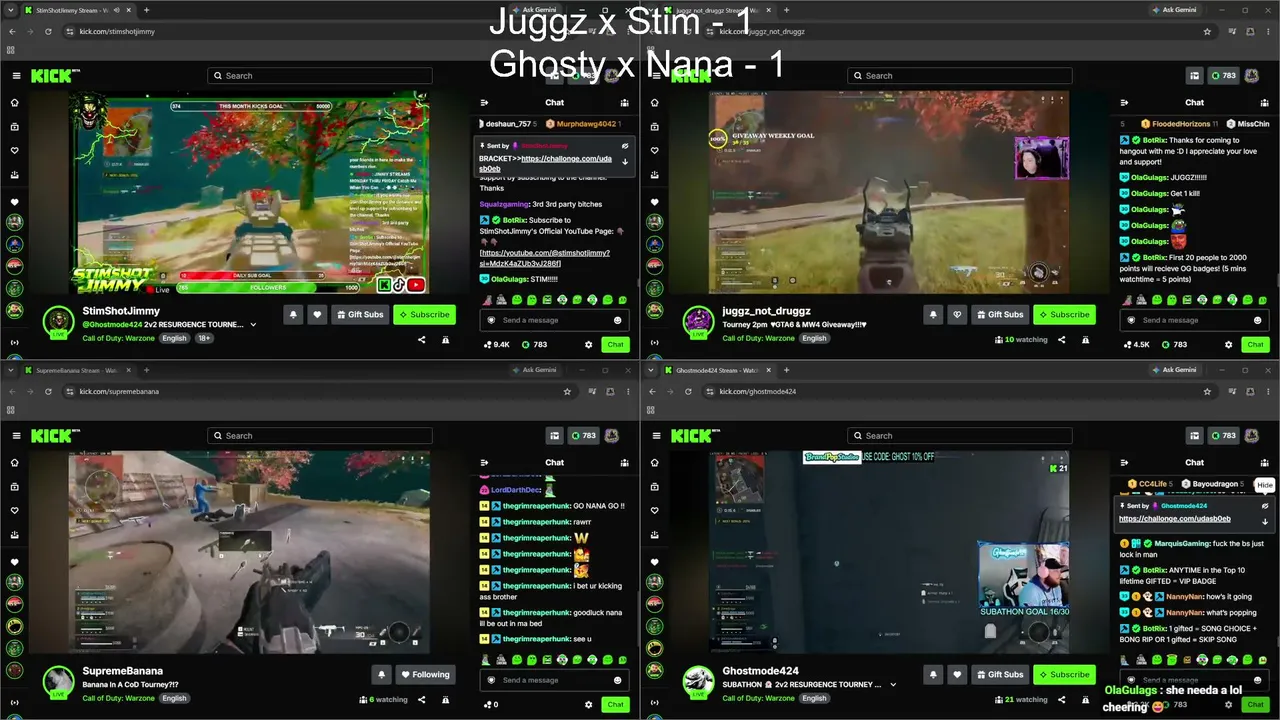This screenshot has width=1280, height=720.
Task: Expand the Ghostmode424 stream title
Action: point(893,685)
